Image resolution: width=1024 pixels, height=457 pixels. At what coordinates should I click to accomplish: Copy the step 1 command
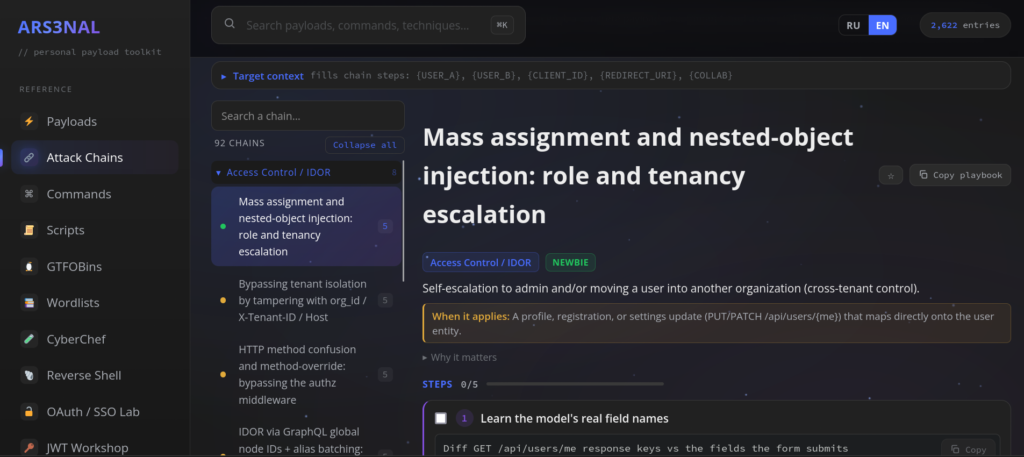[x=968, y=449]
